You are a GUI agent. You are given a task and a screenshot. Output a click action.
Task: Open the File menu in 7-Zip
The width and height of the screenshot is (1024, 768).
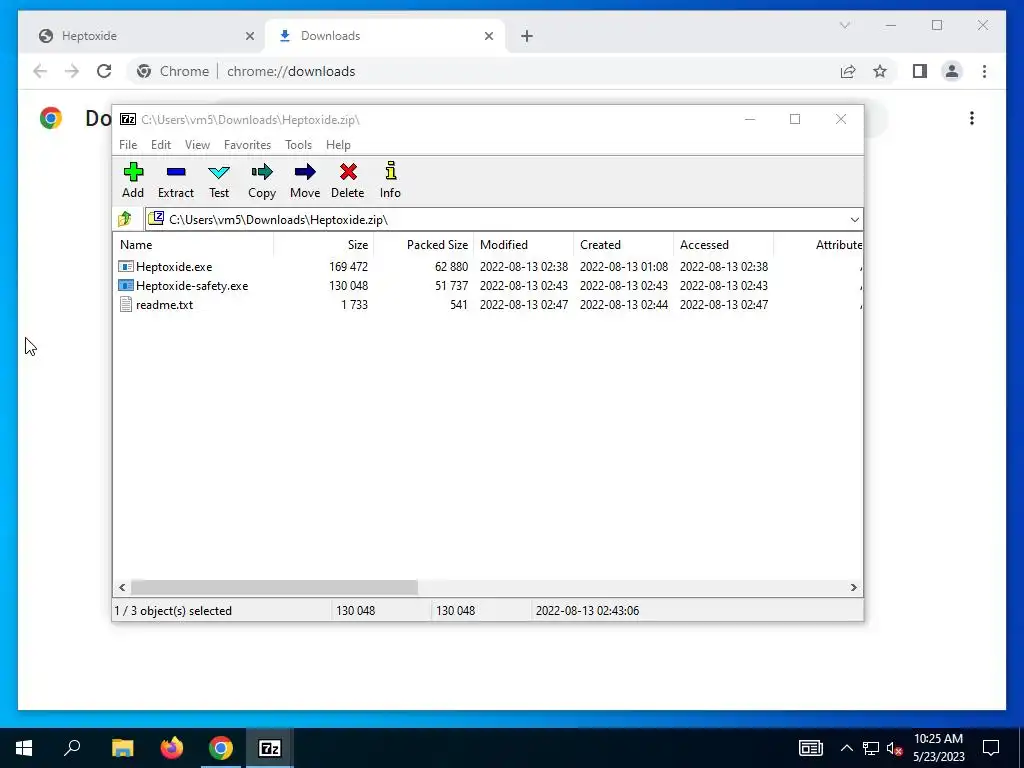128,144
